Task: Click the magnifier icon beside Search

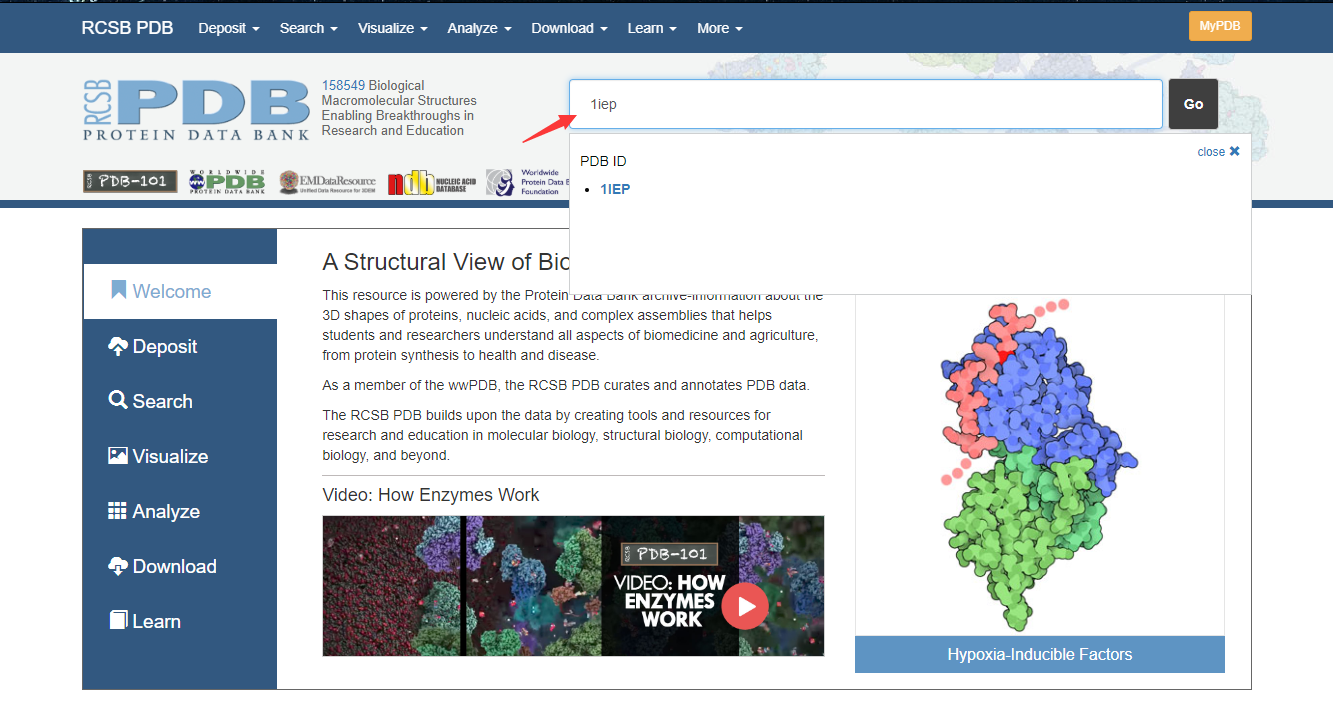Action: coord(118,400)
